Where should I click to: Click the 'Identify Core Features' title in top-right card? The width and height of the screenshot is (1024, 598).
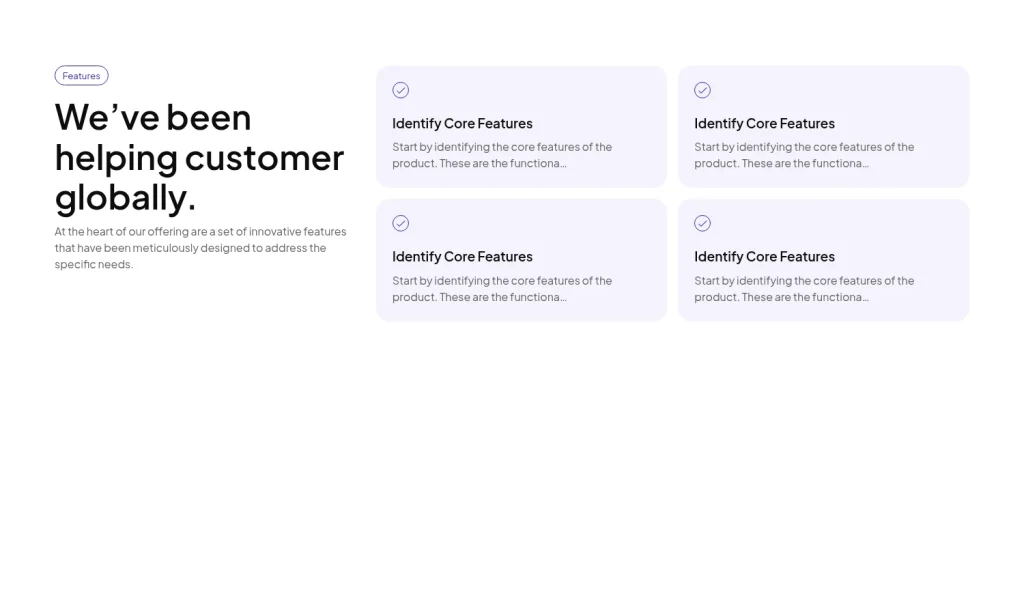click(x=764, y=123)
